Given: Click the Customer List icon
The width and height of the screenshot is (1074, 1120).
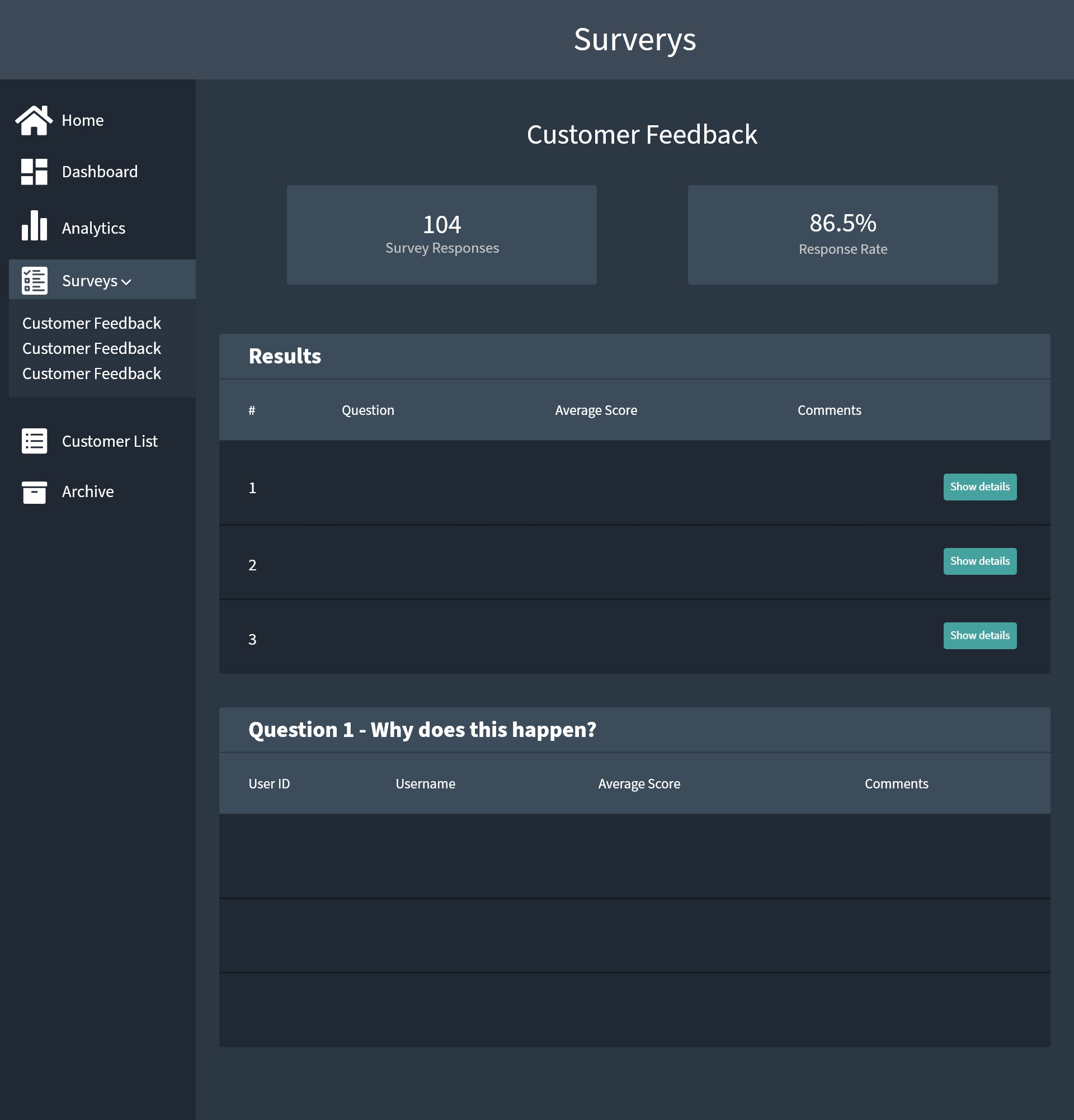Looking at the screenshot, I should (x=34, y=441).
